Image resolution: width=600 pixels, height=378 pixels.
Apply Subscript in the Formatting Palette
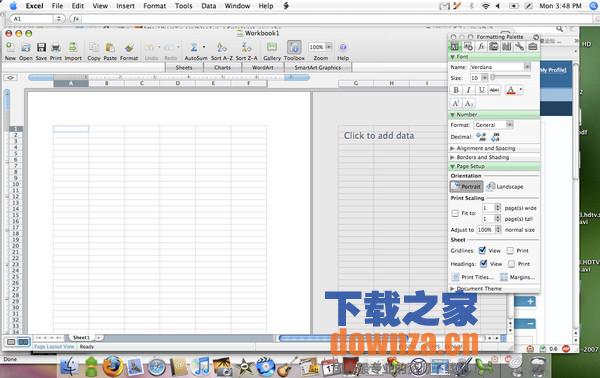(x=469, y=103)
